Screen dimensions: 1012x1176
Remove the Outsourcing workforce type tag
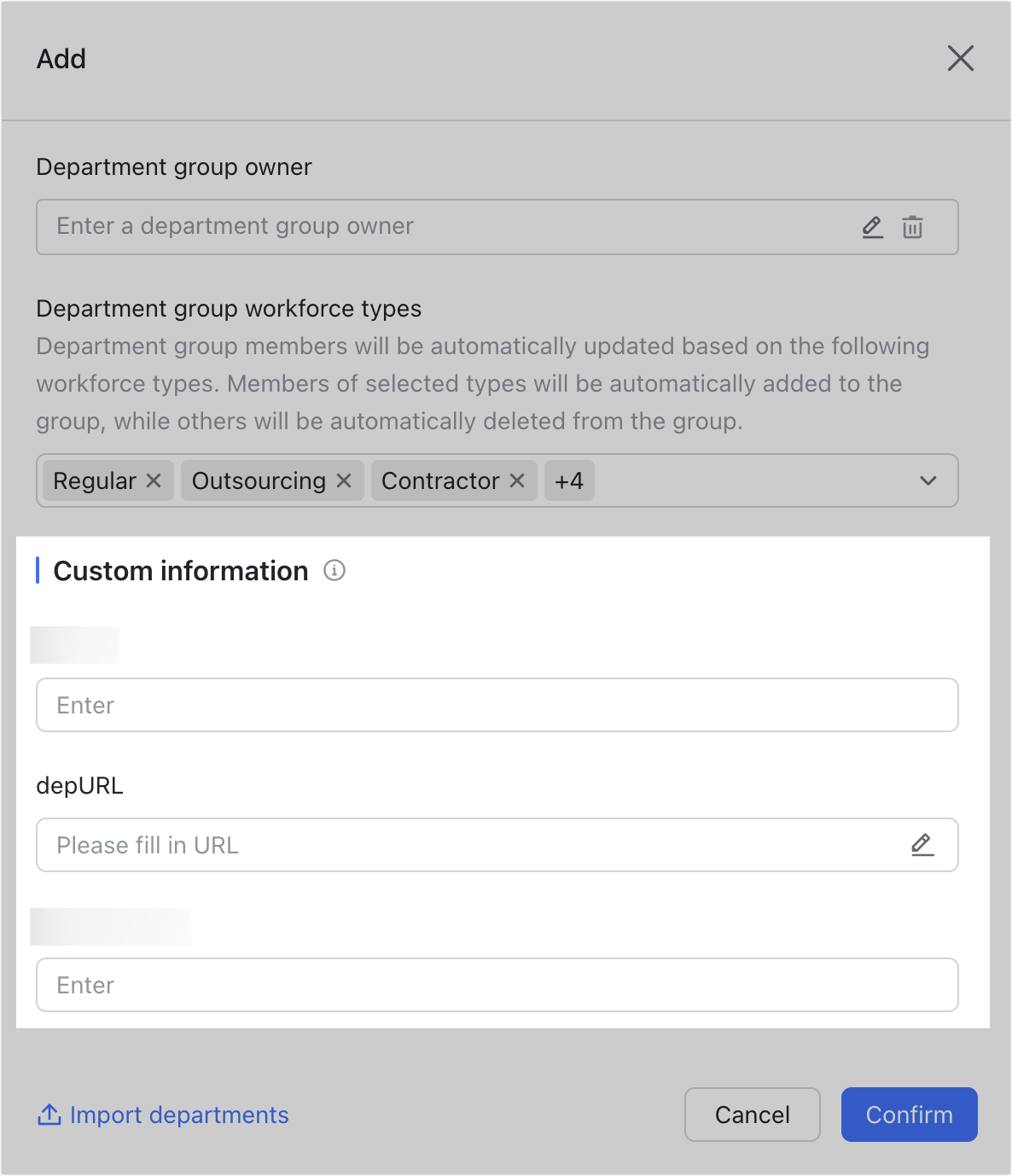click(x=344, y=480)
